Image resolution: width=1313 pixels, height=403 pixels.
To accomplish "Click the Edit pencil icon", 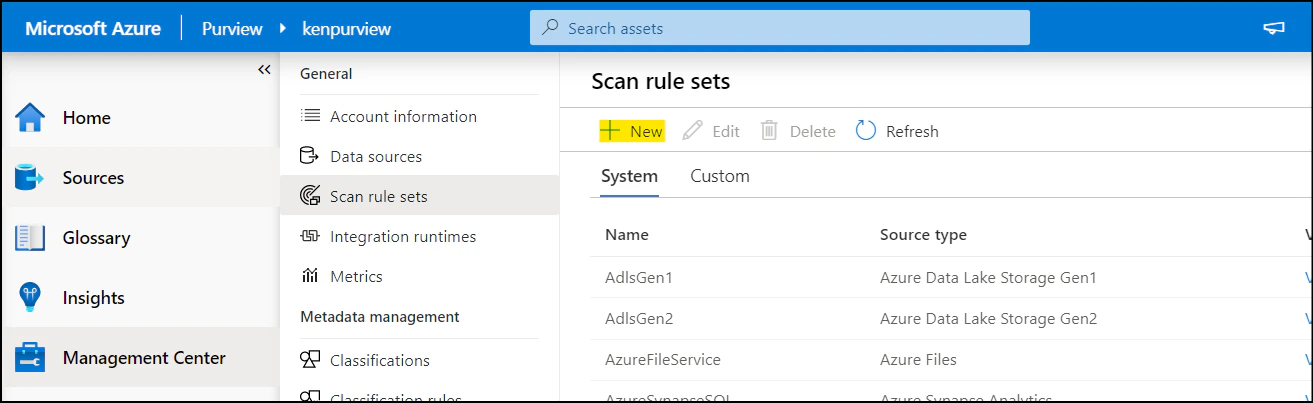I will coord(692,131).
